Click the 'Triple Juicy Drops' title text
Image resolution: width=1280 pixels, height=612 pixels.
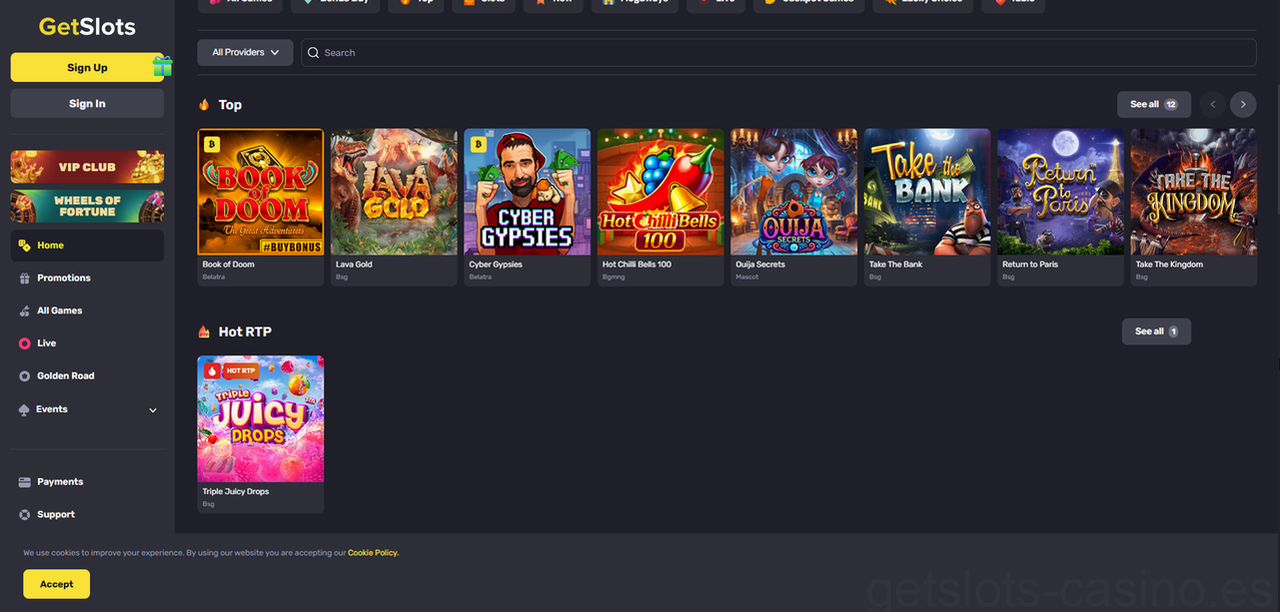click(235, 492)
